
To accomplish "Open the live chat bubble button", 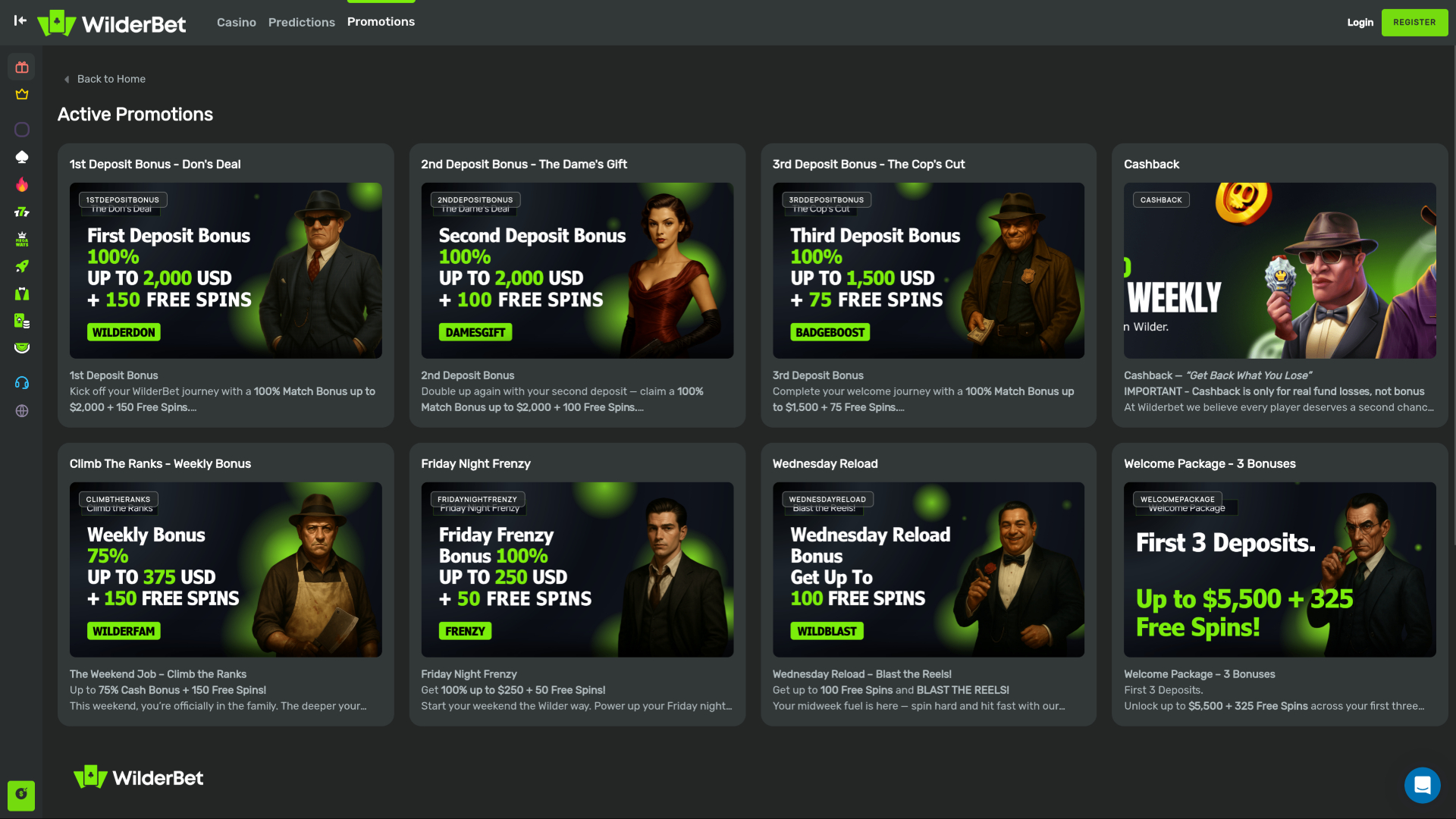I will pos(1422,785).
